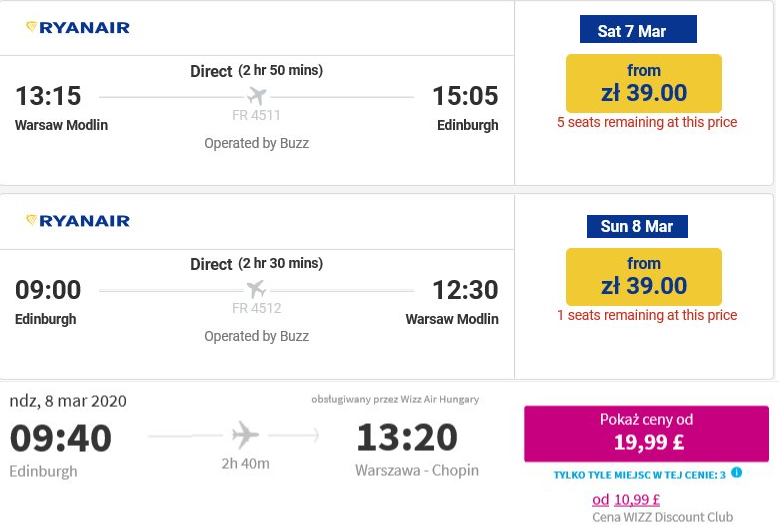This screenshot has width=779, height=529.
Task: Click the Ryanair logo on the Warsaw–Edinburgh flight
Action: tap(78, 27)
